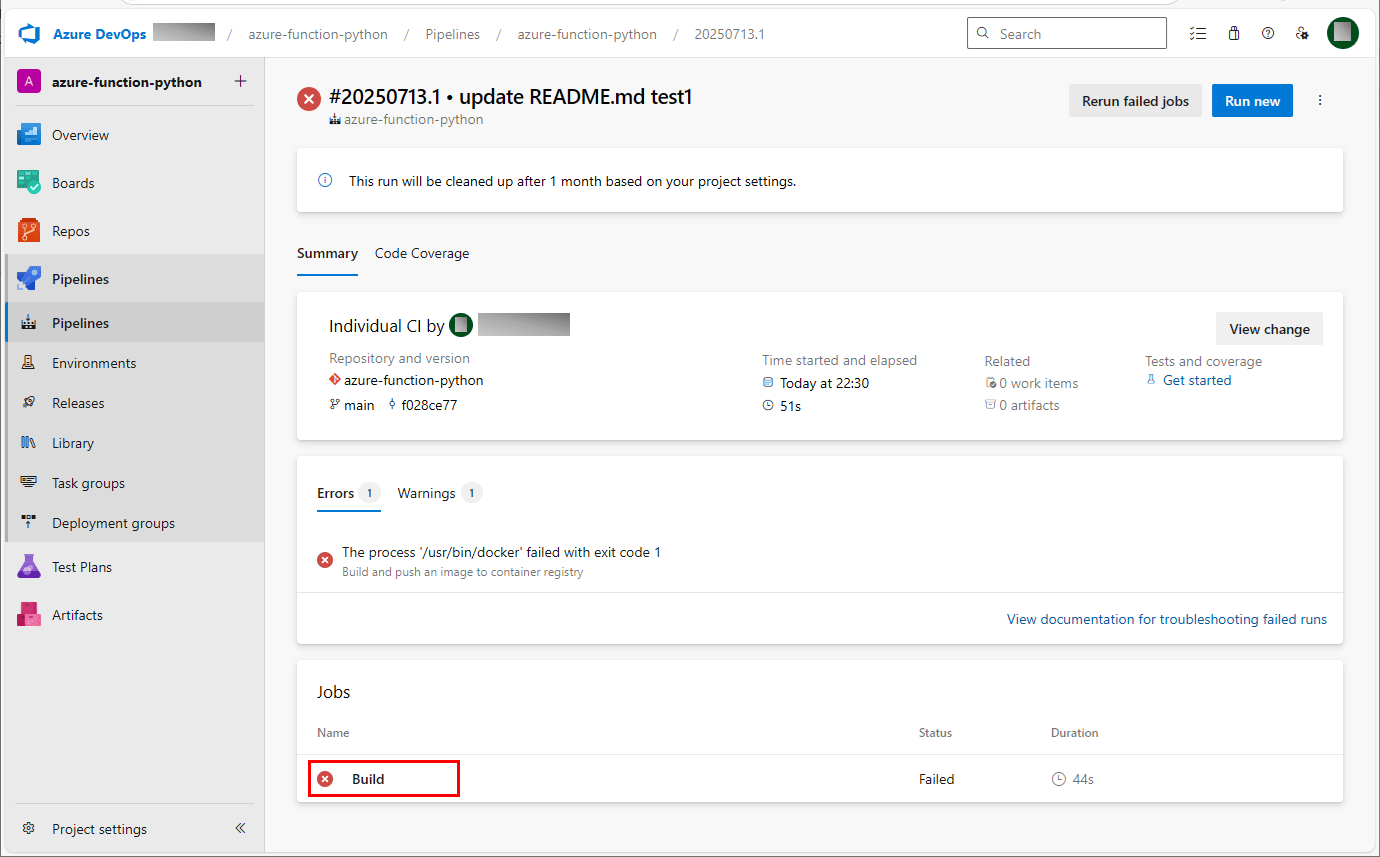
Task: Open Test Plans from the sidebar
Action: pos(134,567)
